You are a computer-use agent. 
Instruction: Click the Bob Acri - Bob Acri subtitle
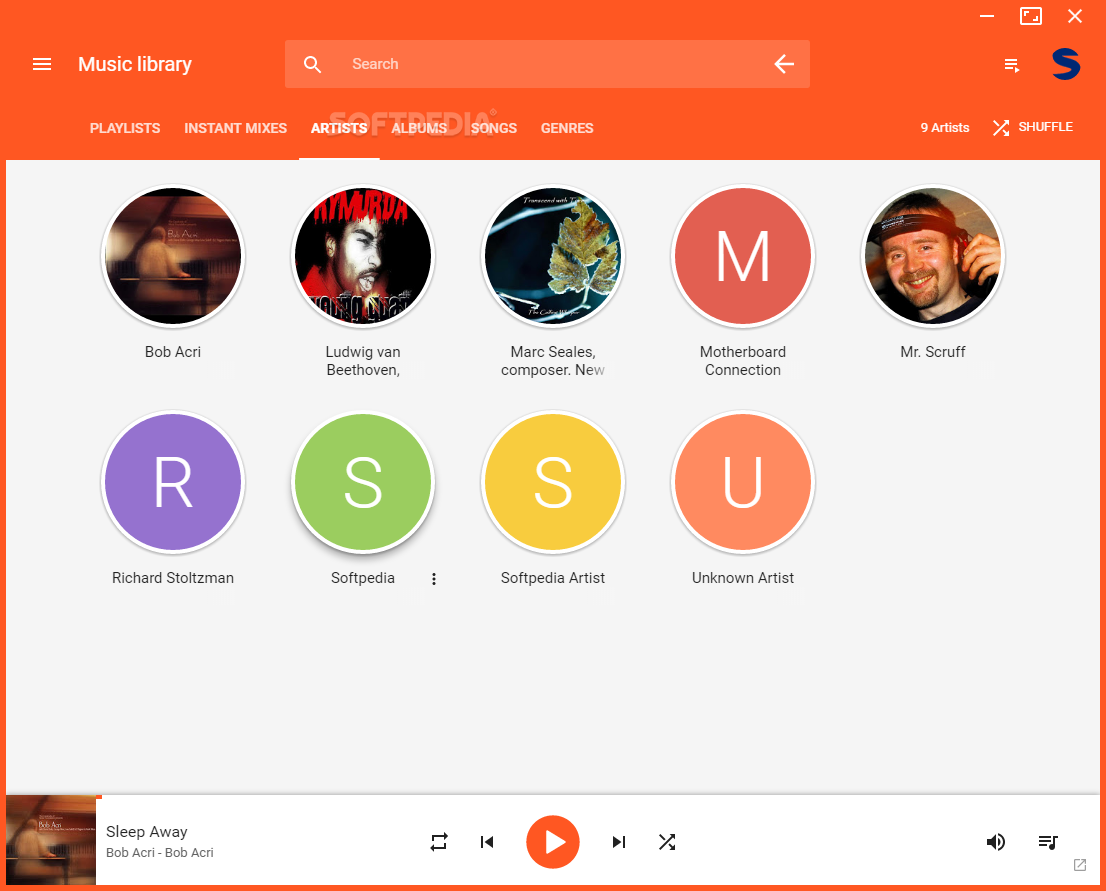[159, 852]
